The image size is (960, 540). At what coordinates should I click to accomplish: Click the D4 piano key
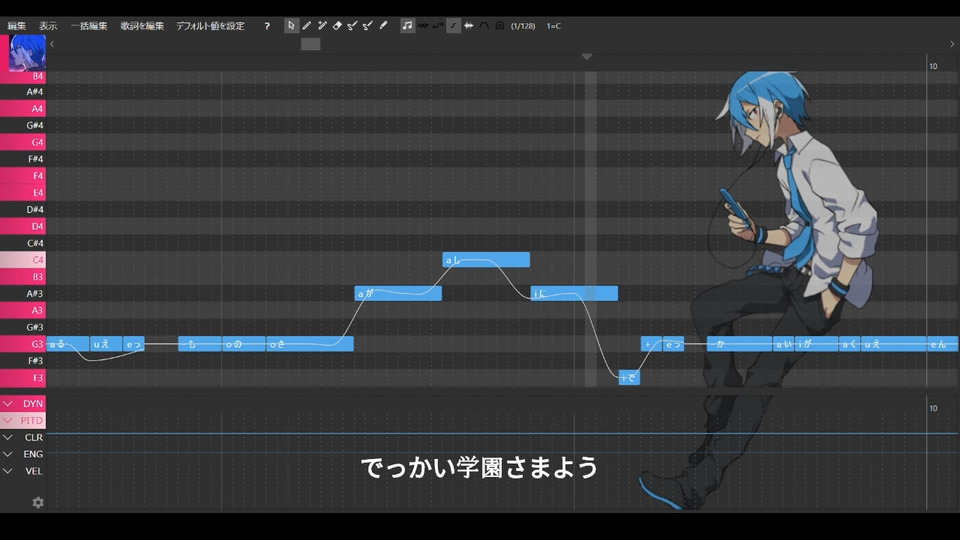[x=23, y=226]
